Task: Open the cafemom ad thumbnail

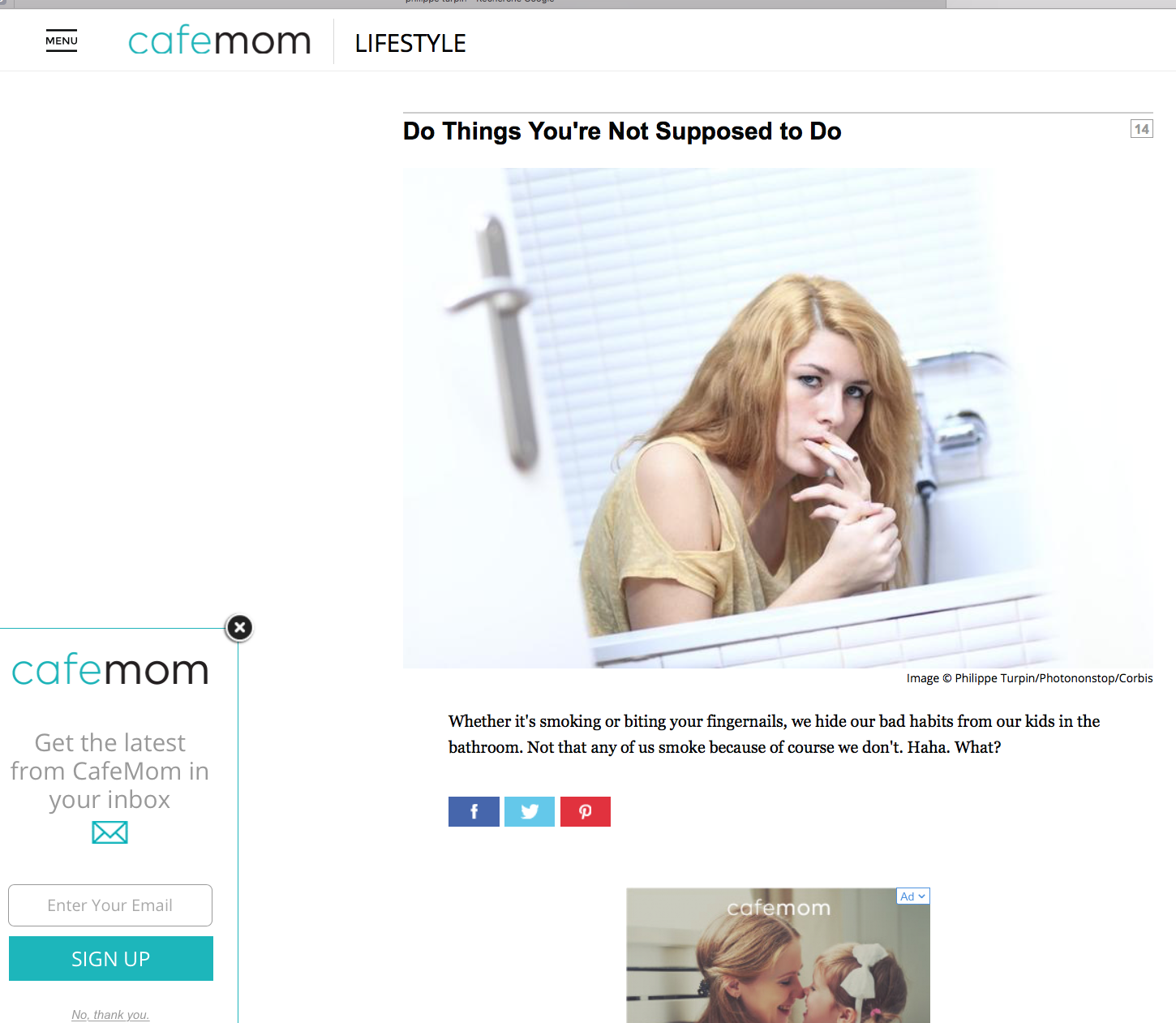Action: pos(778,956)
